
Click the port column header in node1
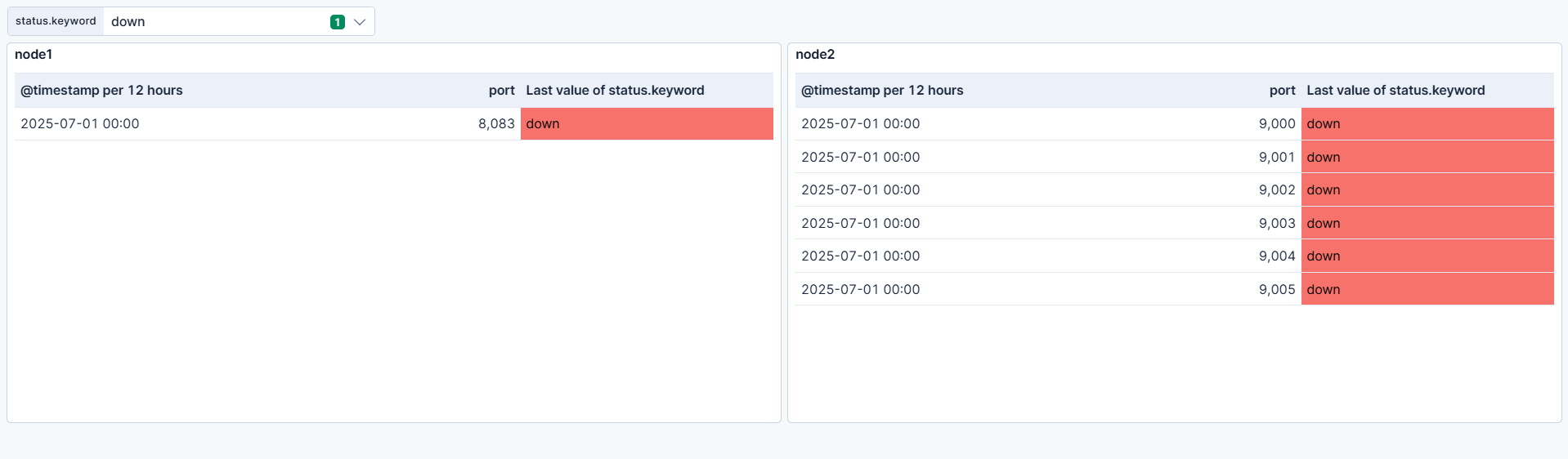501,91
